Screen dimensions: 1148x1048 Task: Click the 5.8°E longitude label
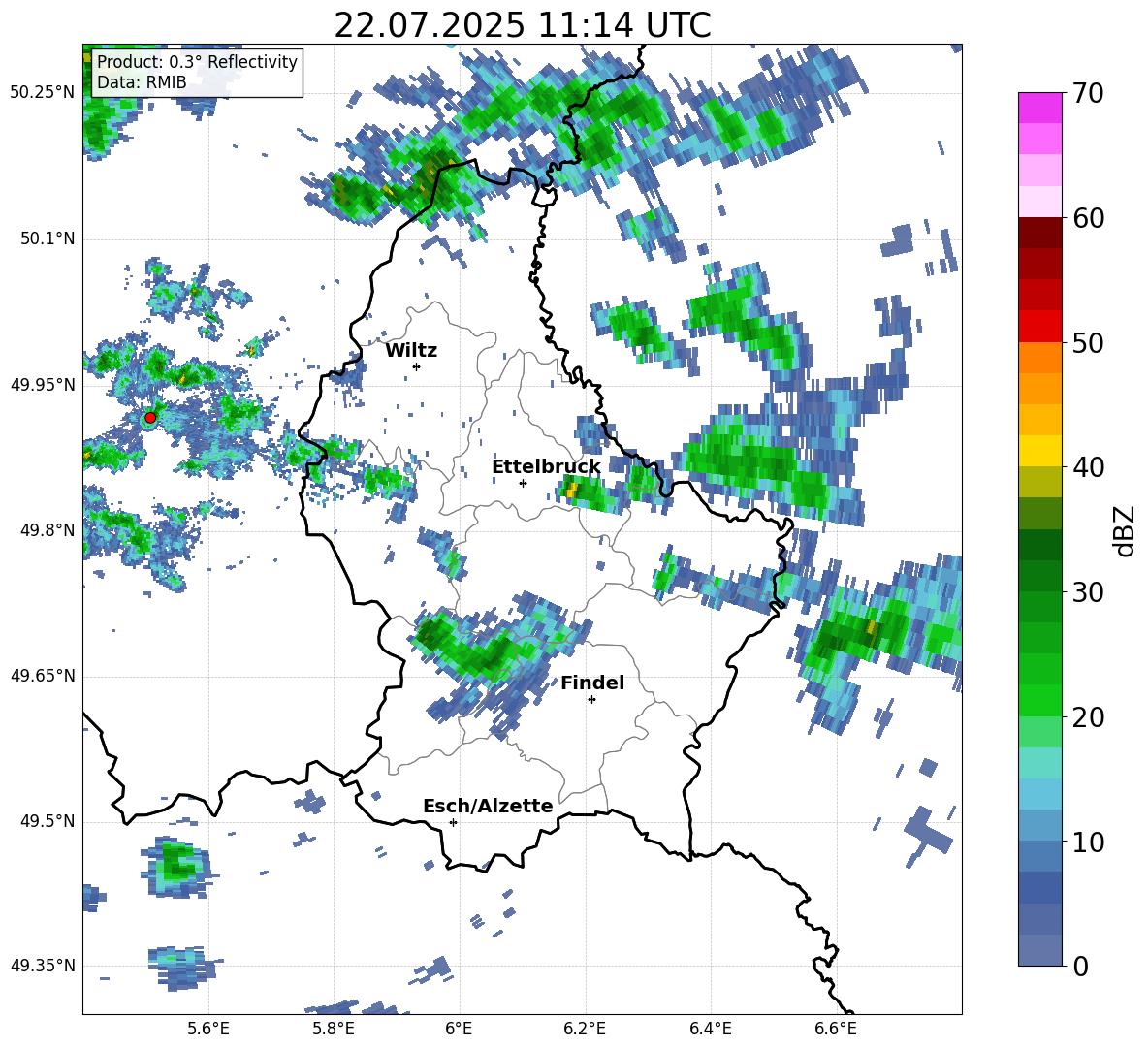tap(334, 1029)
